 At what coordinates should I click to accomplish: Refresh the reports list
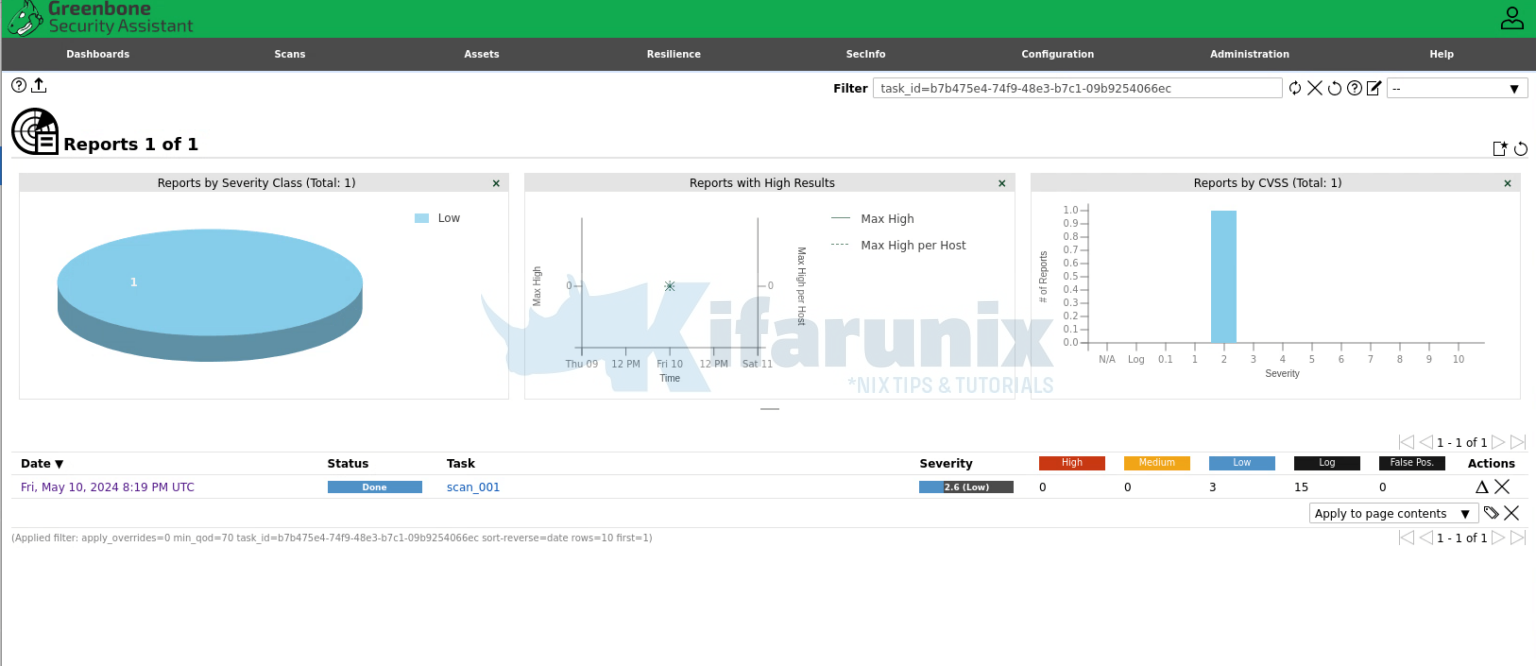[1522, 148]
